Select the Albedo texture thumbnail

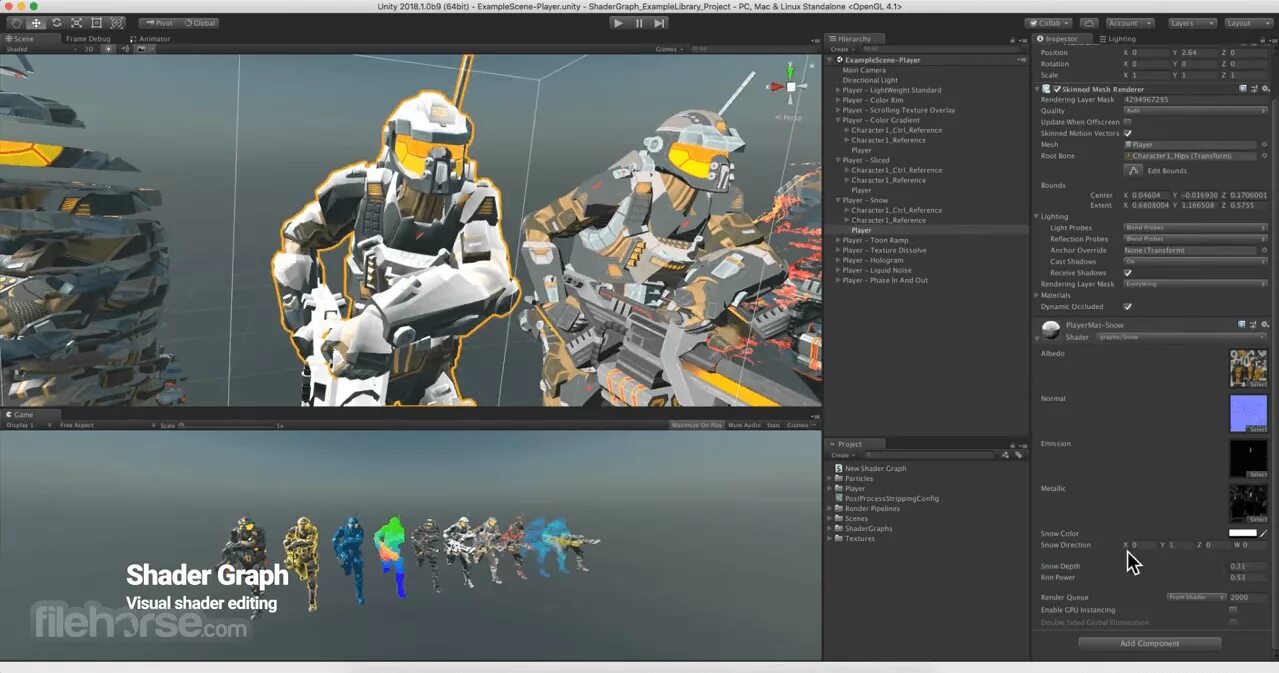pyautogui.click(x=1249, y=369)
